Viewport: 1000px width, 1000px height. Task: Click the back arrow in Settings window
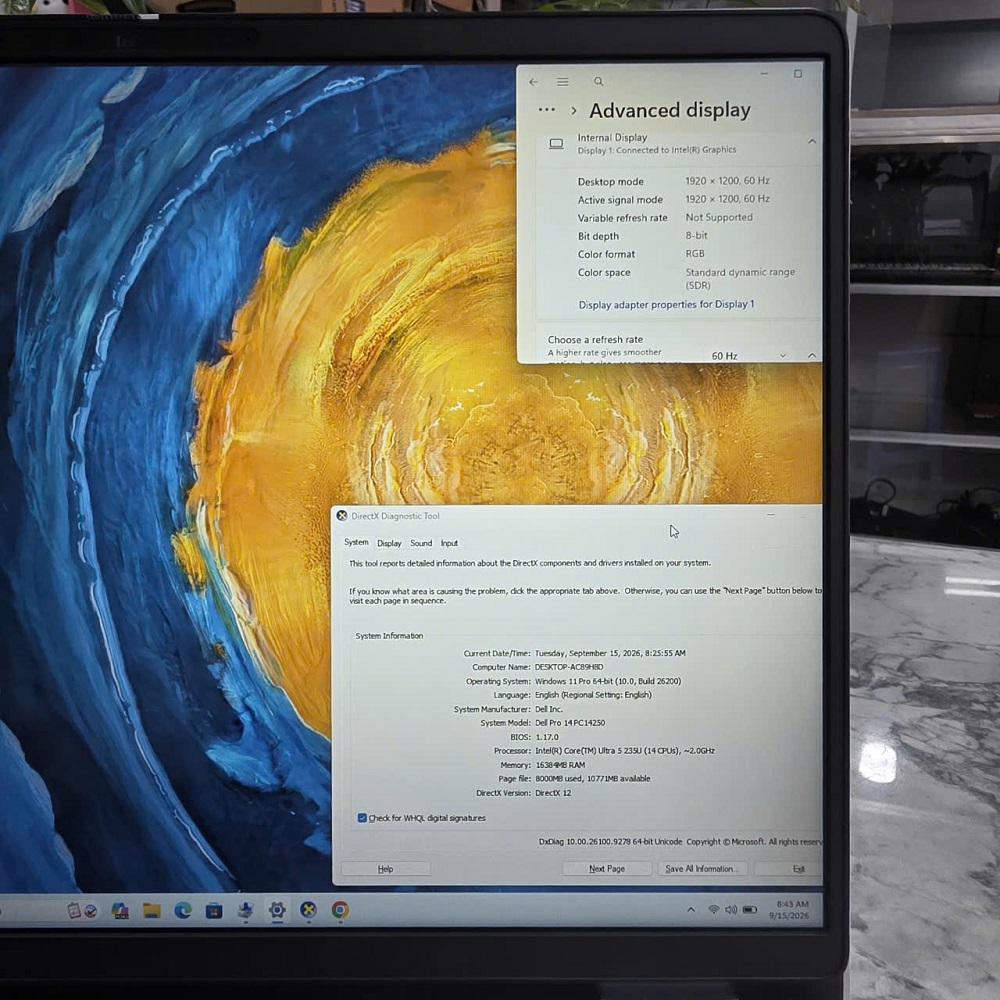pyautogui.click(x=534, y=82)
